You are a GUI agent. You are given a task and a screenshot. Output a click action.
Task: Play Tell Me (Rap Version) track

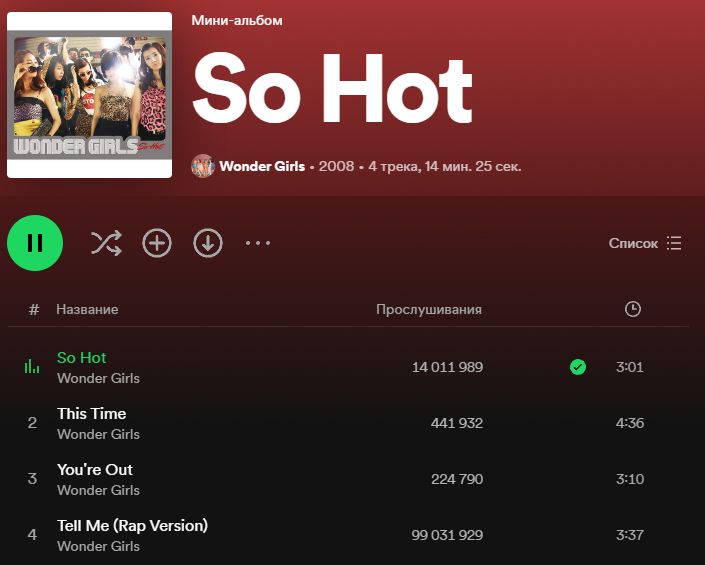(132, 525)
